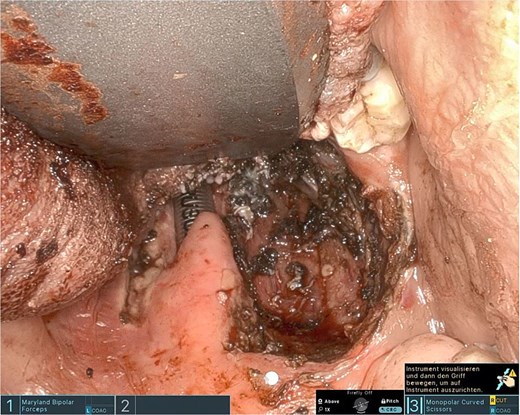The image size is (520, 415).
Task: Click the Pitch lock label
Action: click(392, 401)
